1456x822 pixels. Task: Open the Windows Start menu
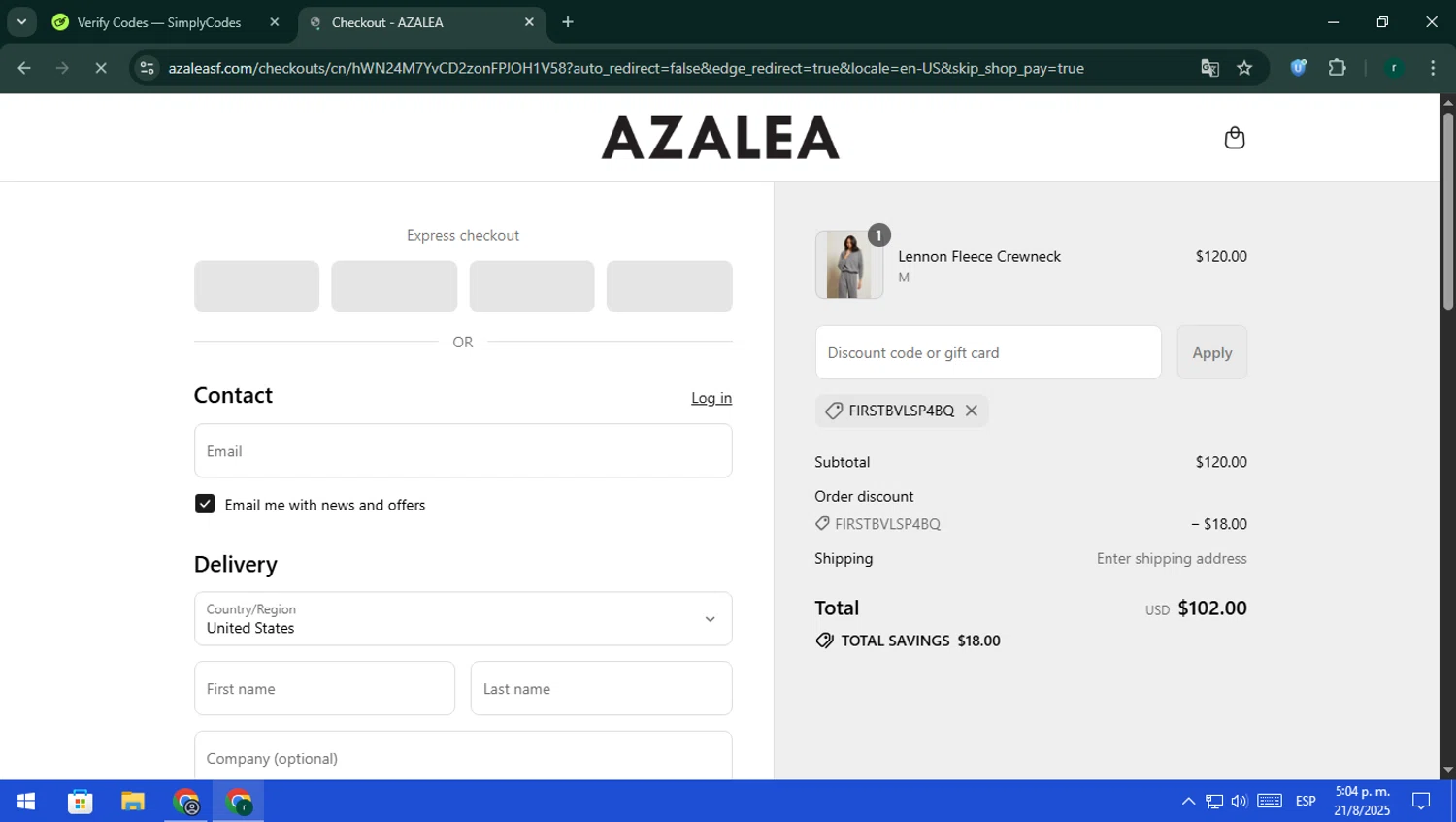click(26, 802)
